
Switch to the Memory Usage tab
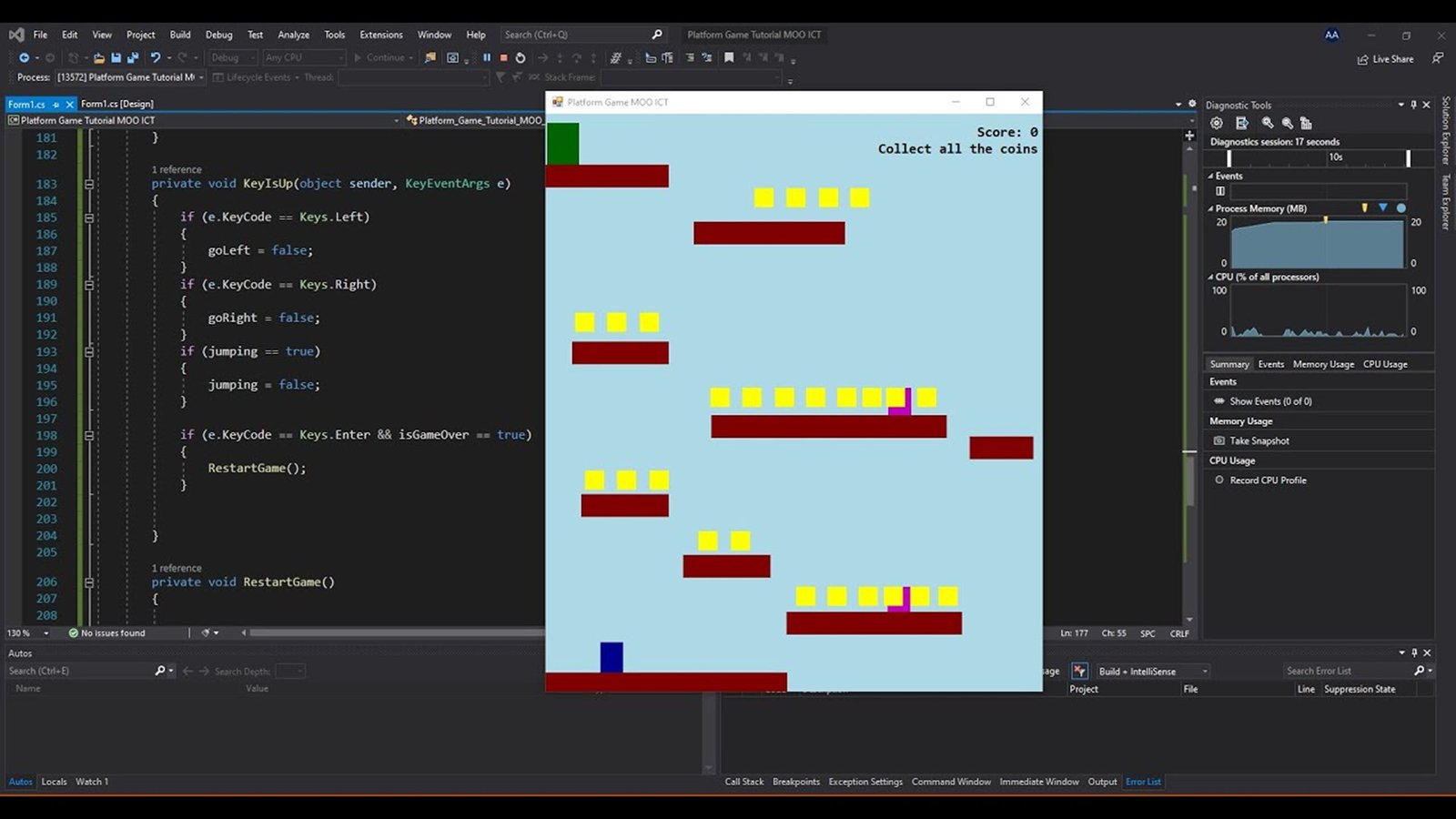point(1323,364)
